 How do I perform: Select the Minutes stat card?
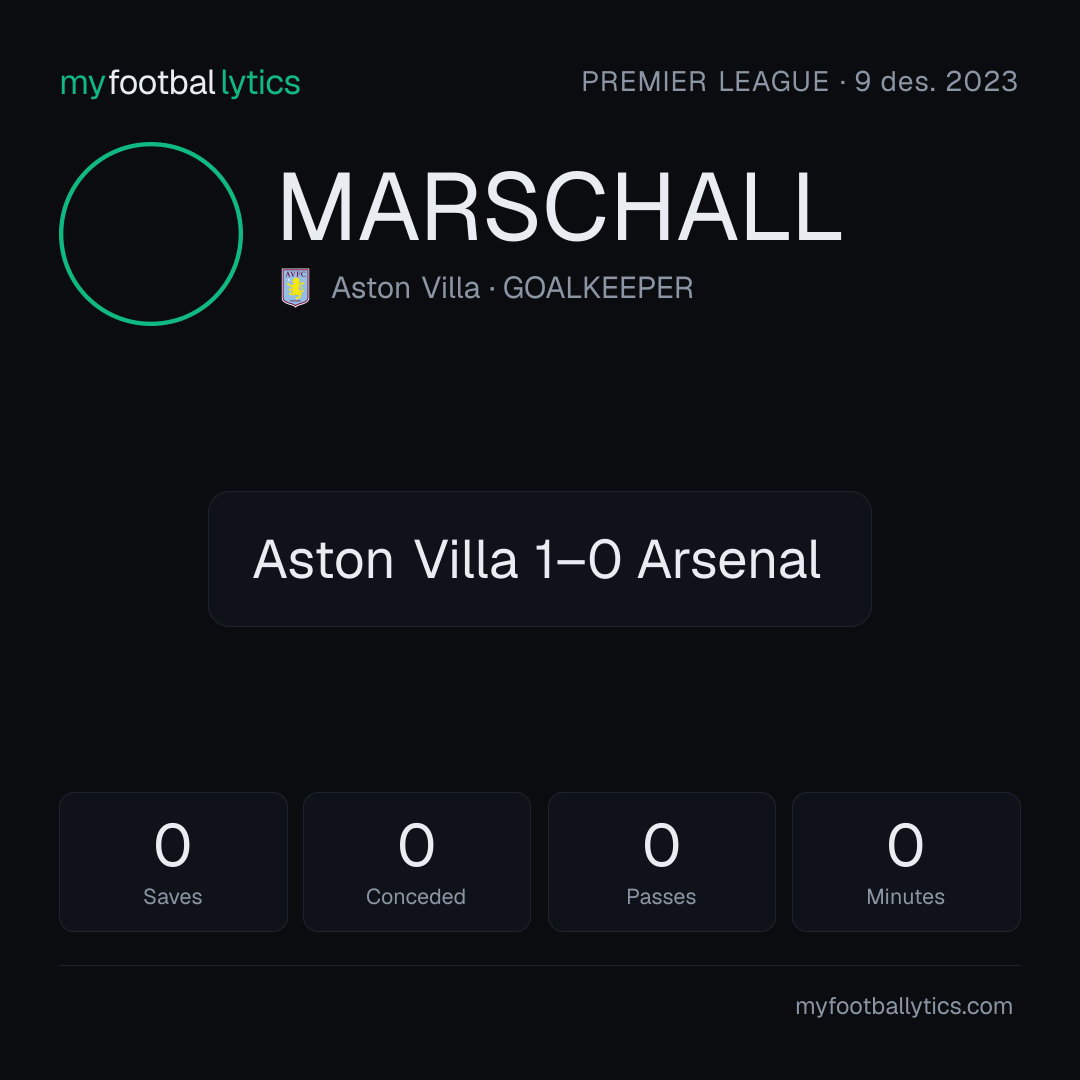(906, 862)
